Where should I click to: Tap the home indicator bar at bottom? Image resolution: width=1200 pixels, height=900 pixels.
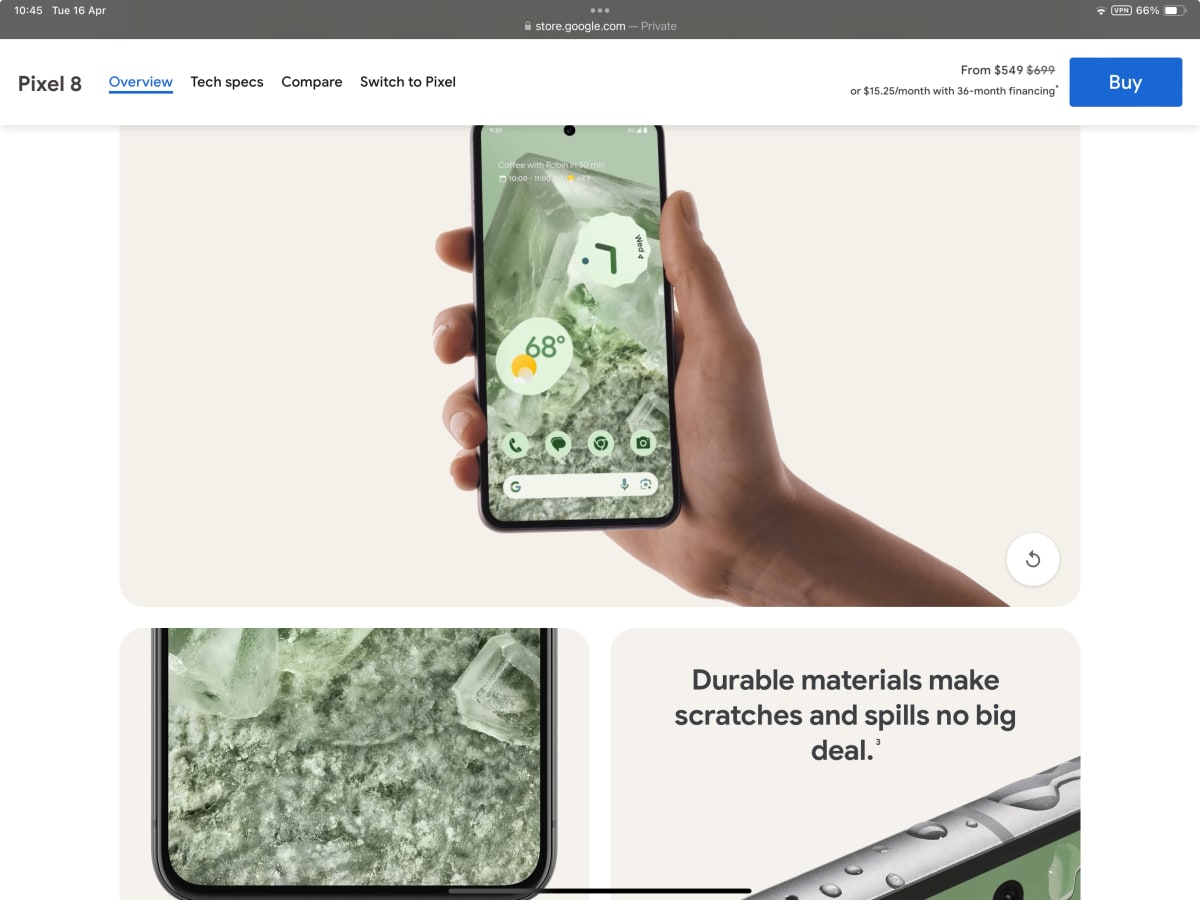(x=600, y=890)
